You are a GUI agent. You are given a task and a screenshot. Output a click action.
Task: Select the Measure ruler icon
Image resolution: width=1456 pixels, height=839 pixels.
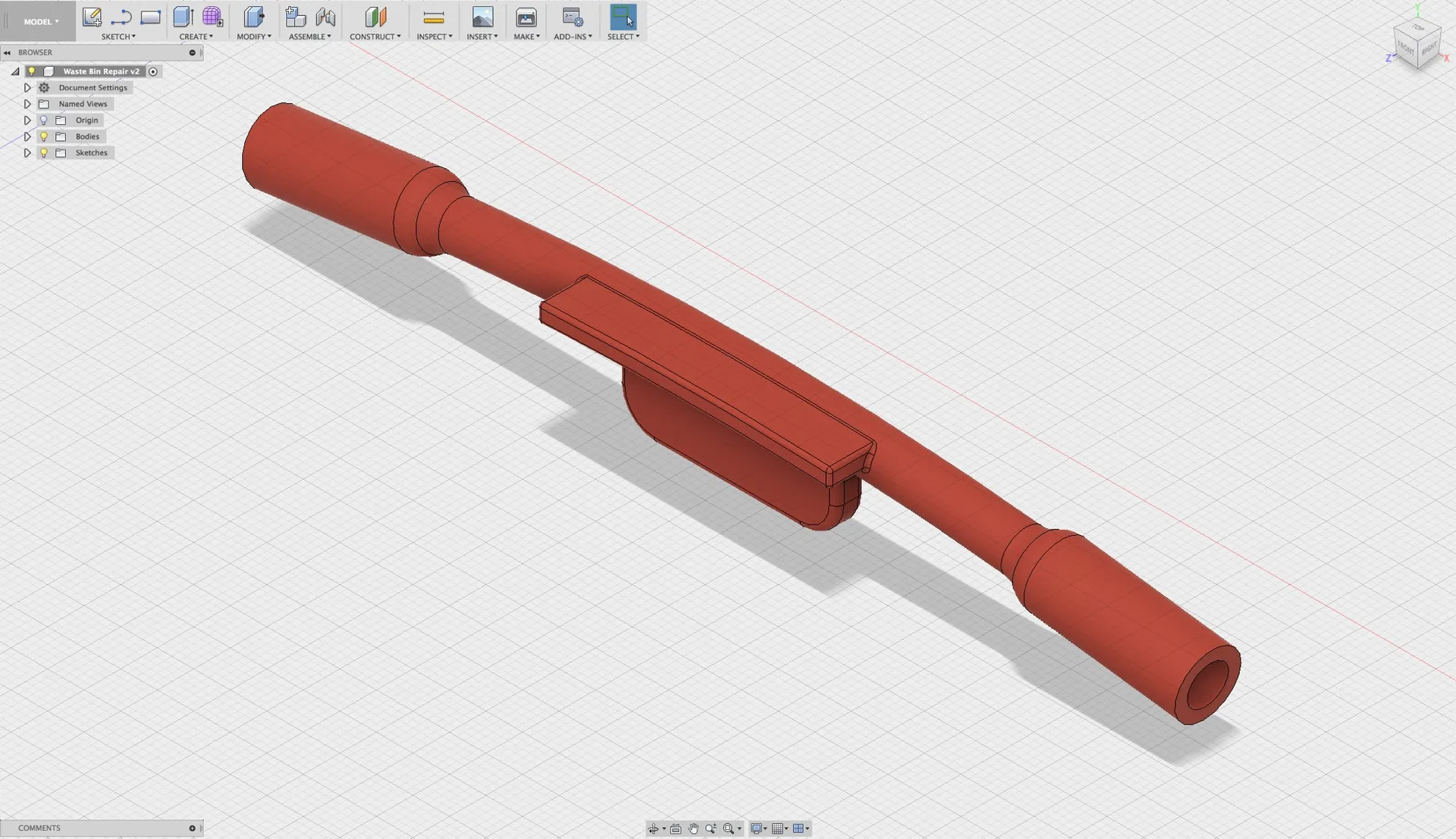click(434, 17)
